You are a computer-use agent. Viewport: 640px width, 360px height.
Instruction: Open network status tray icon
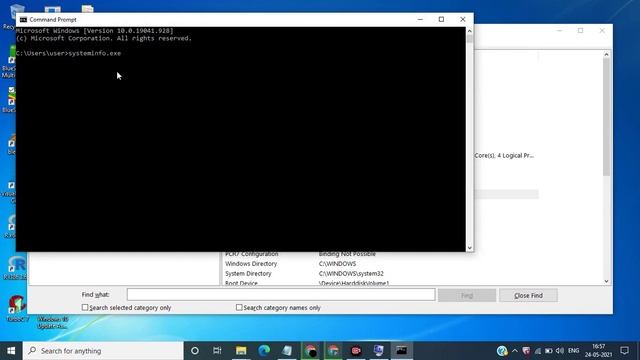click(538, 351)
